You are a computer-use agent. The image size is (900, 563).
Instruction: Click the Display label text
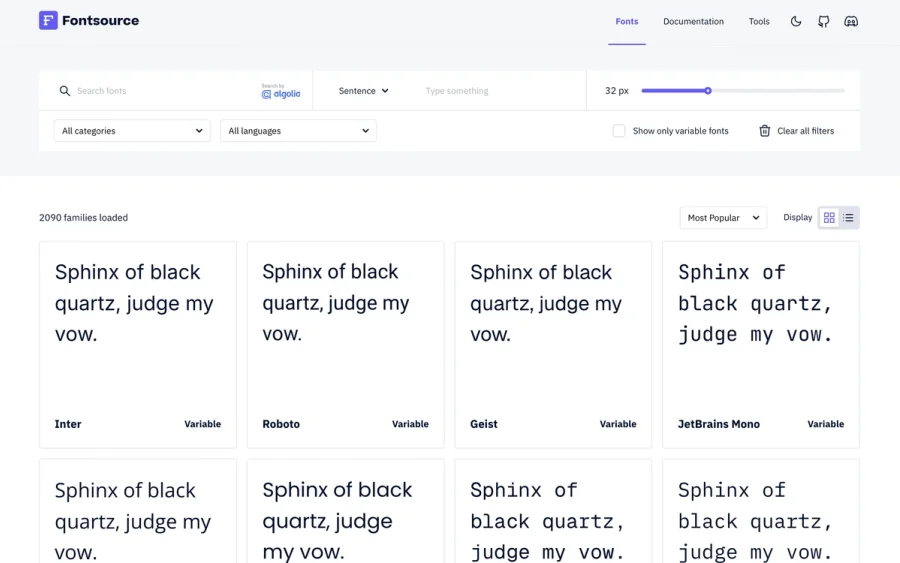[x=798, y=218]
